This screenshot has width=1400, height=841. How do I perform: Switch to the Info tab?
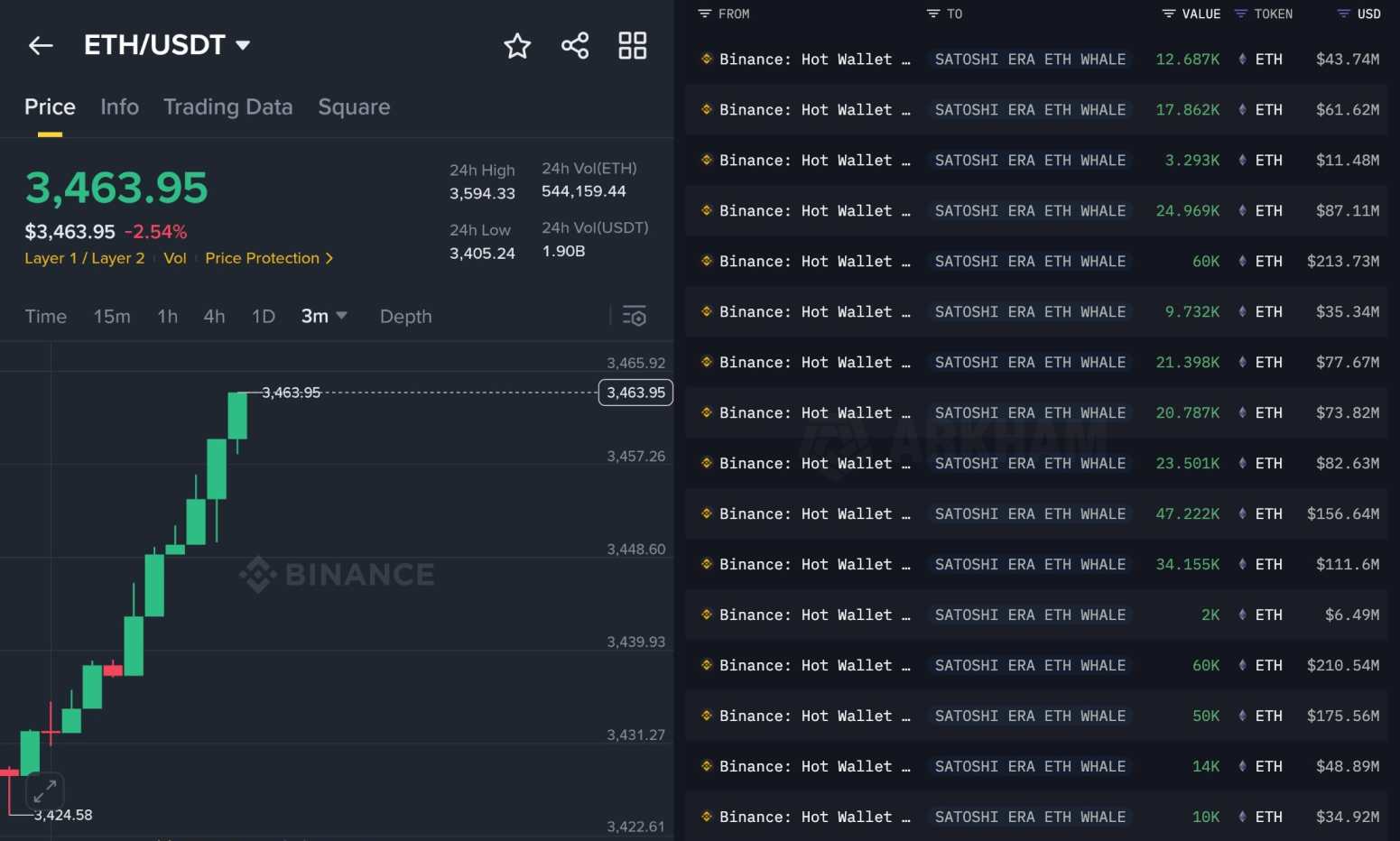[119, 106]
